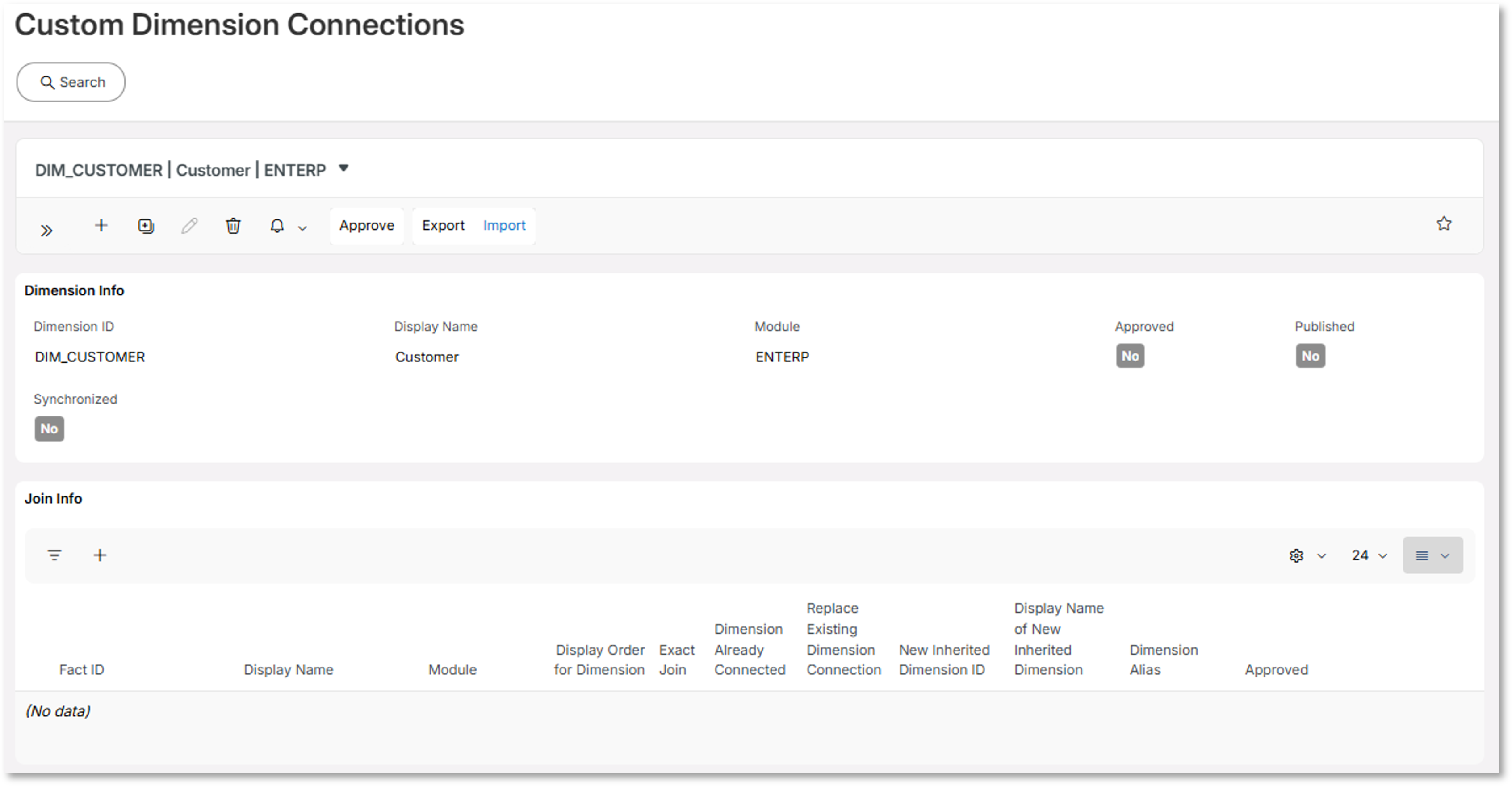Viewport: 1512px width, 786px height.
Task: Expand the list view layout chevron
Action: (1445, 556)
